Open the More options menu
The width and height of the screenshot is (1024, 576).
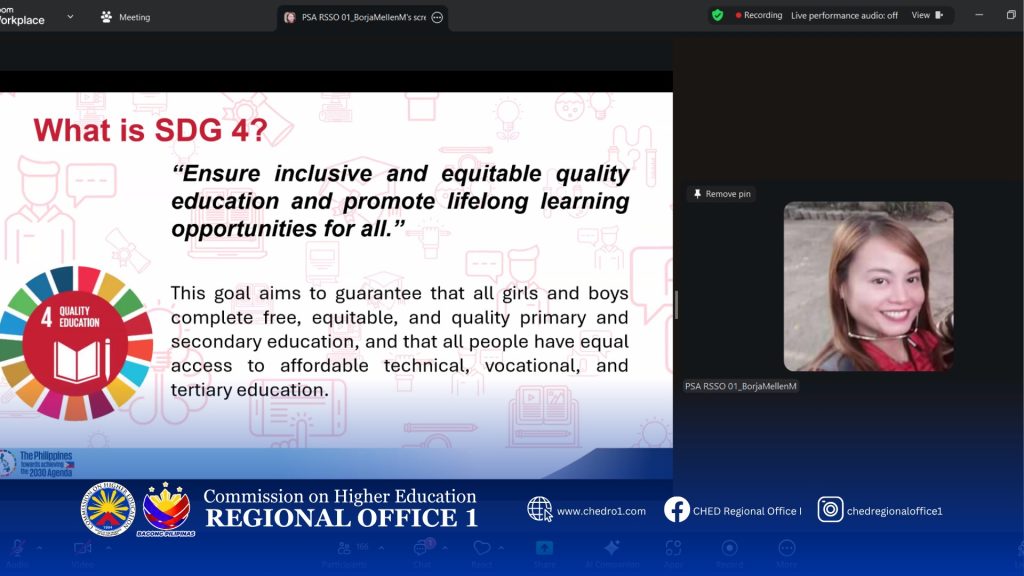(787, 548)
